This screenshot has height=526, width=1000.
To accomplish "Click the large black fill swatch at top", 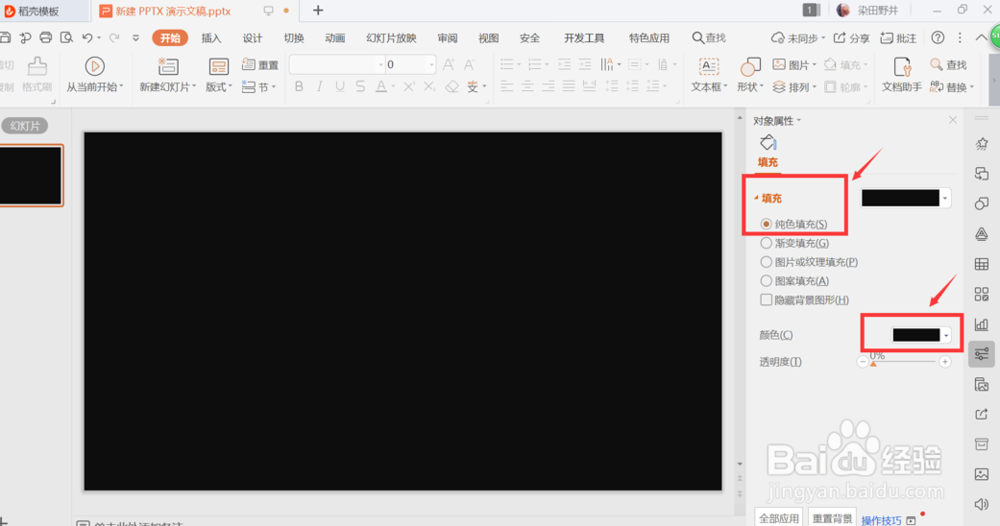I will (901, 198).
